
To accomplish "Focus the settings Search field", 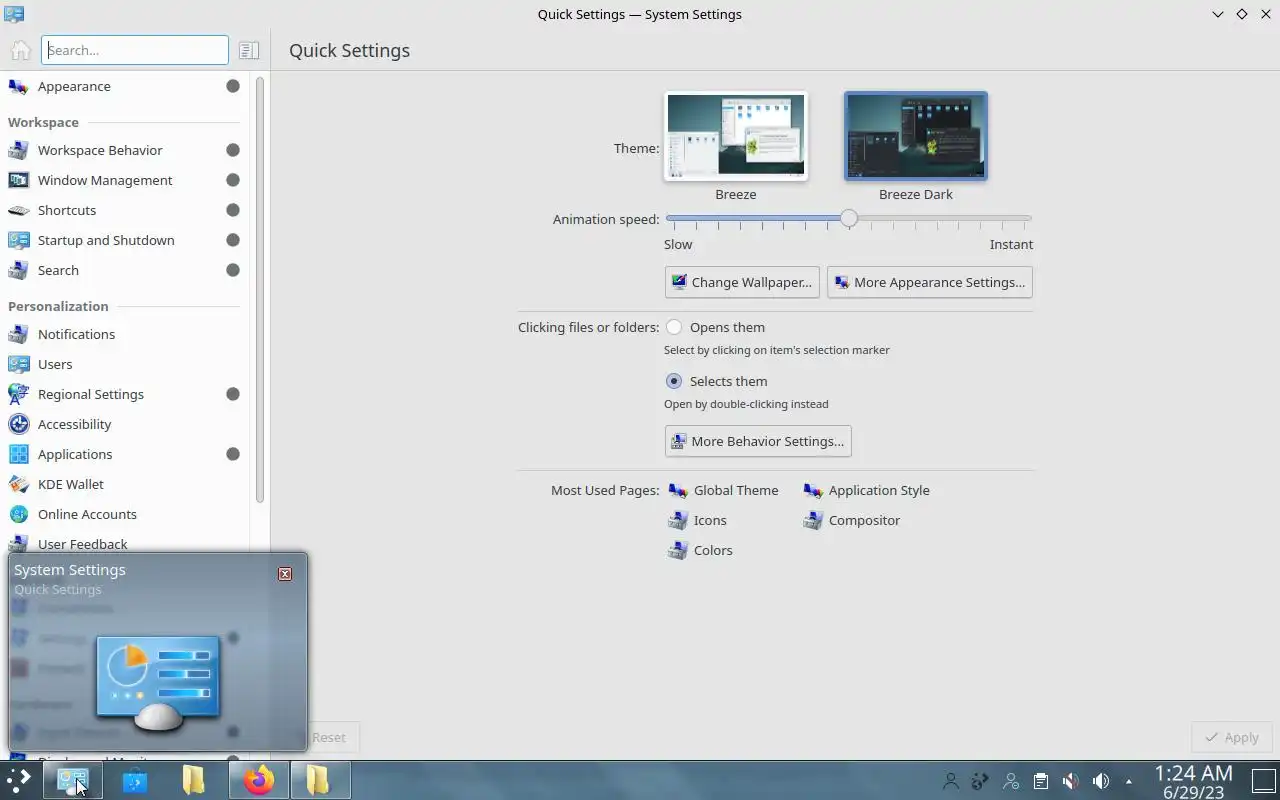I will click(x=135, y=50).
